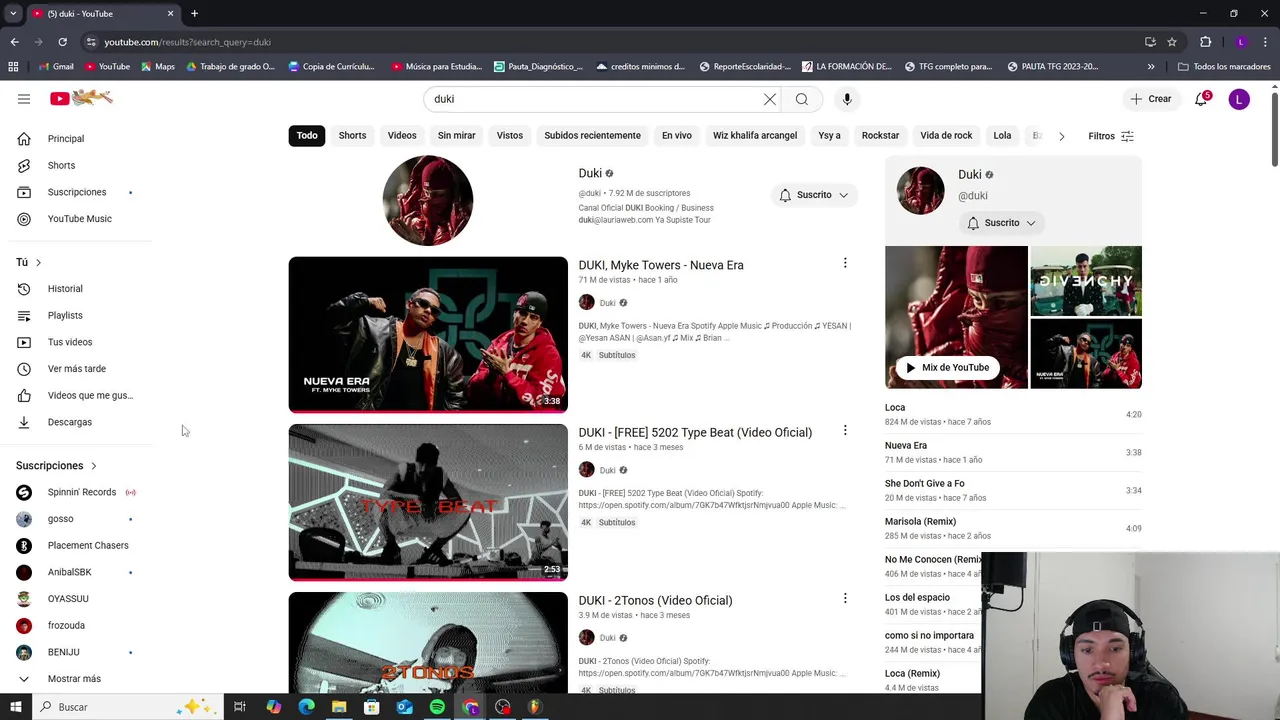
Task: Open the notifications bell
Action: [1202, 99]
